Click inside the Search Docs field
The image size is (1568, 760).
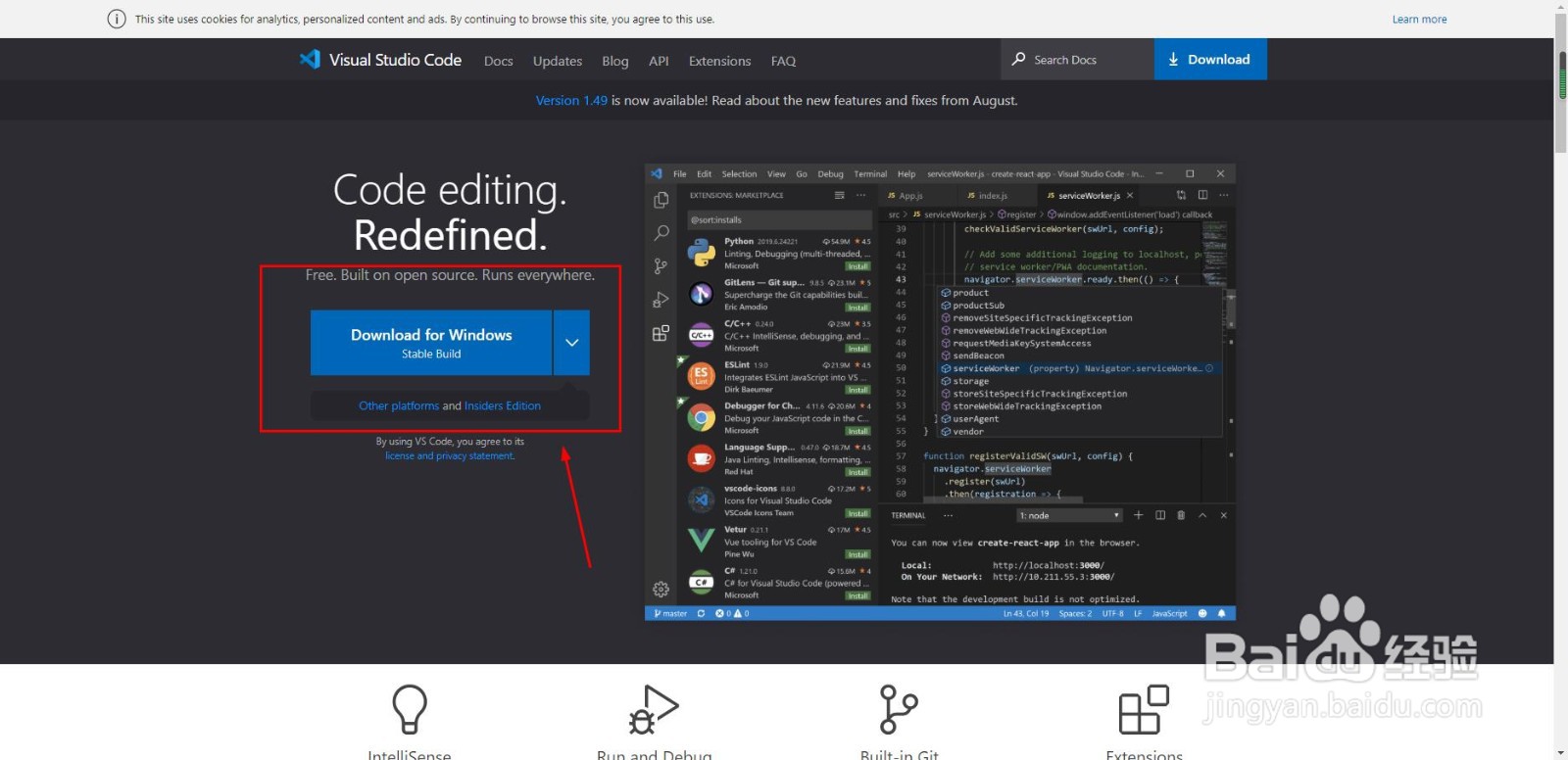coord(1077,59)
